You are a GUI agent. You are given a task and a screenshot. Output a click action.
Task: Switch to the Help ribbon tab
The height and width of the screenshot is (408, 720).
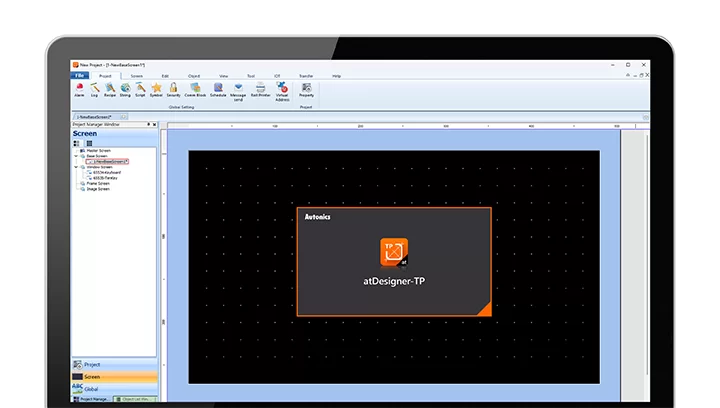(x=337, y=76)
